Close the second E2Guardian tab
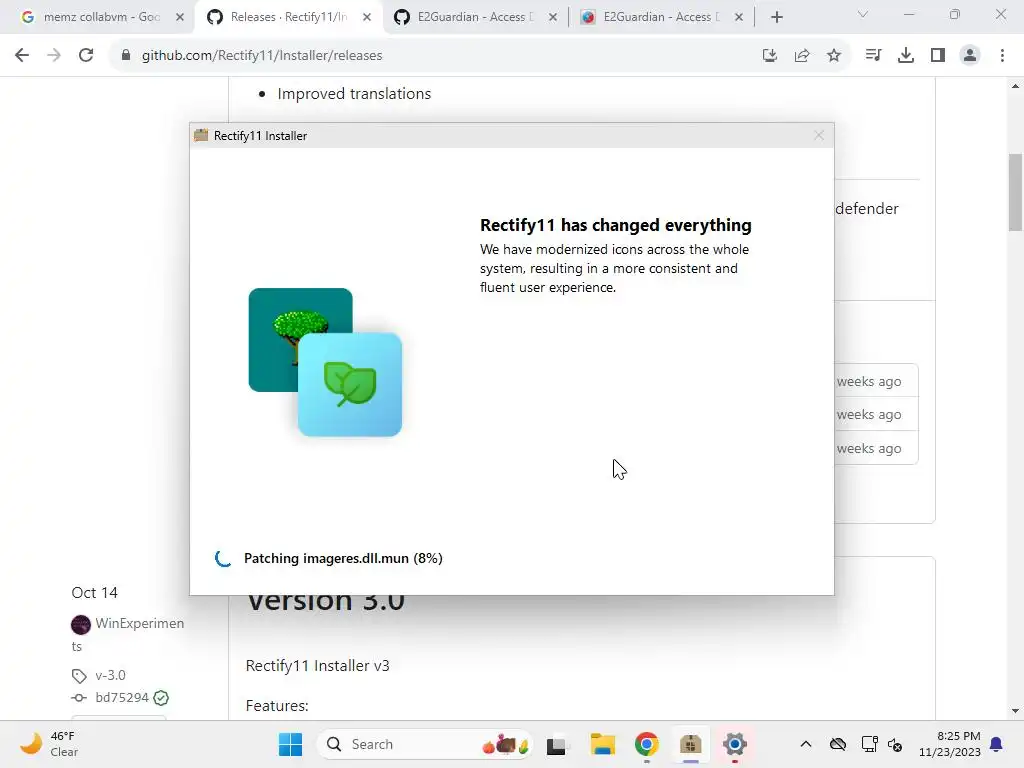The width and height of the screenshot is (1024, 768). tap(739, 18)
